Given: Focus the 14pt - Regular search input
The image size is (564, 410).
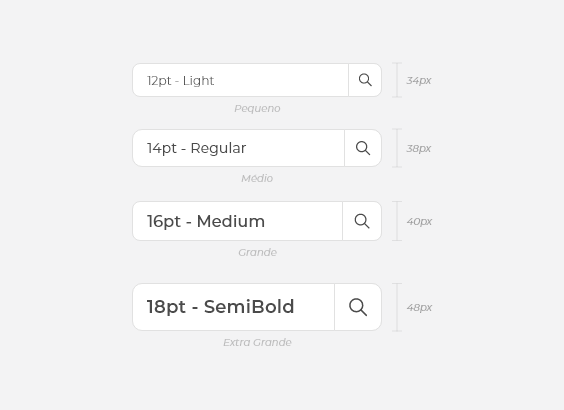Looking at the screenshot, I should pyautogui.click(x=238, y=148).
